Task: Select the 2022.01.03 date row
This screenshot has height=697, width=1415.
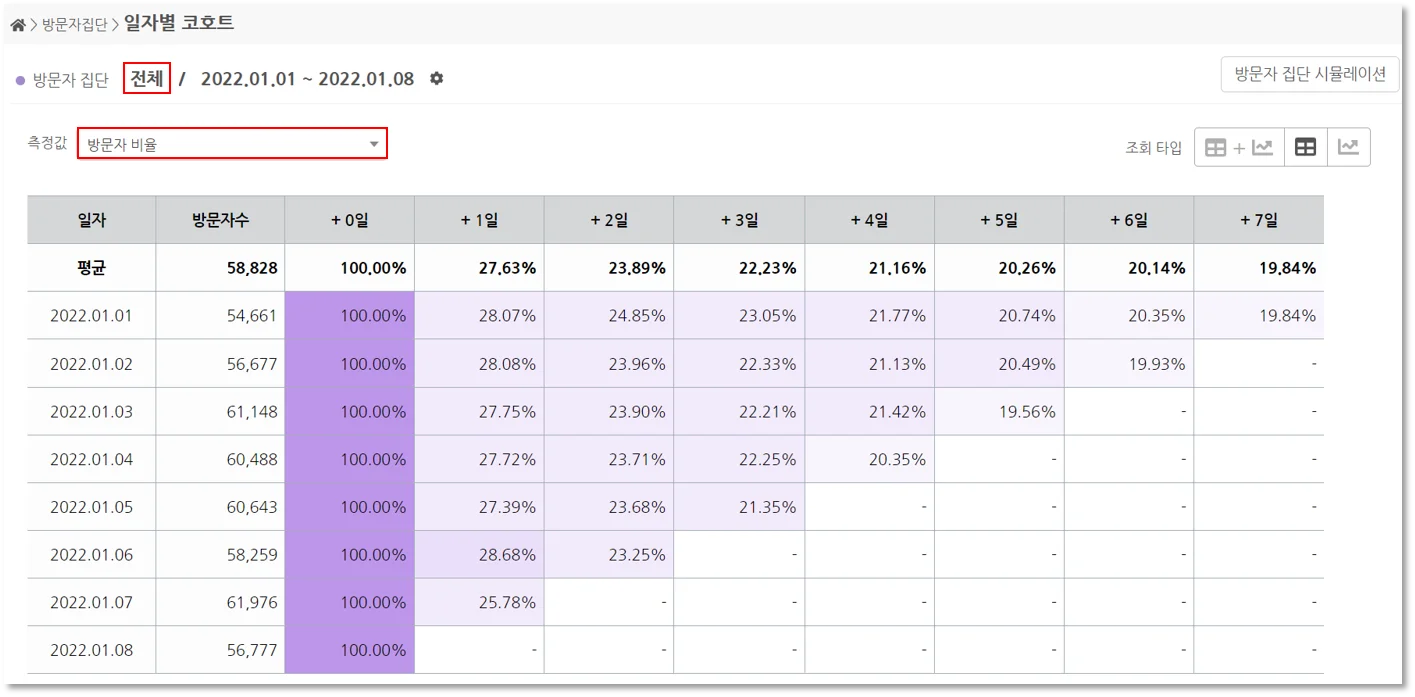Action: (x=91, y=411)
